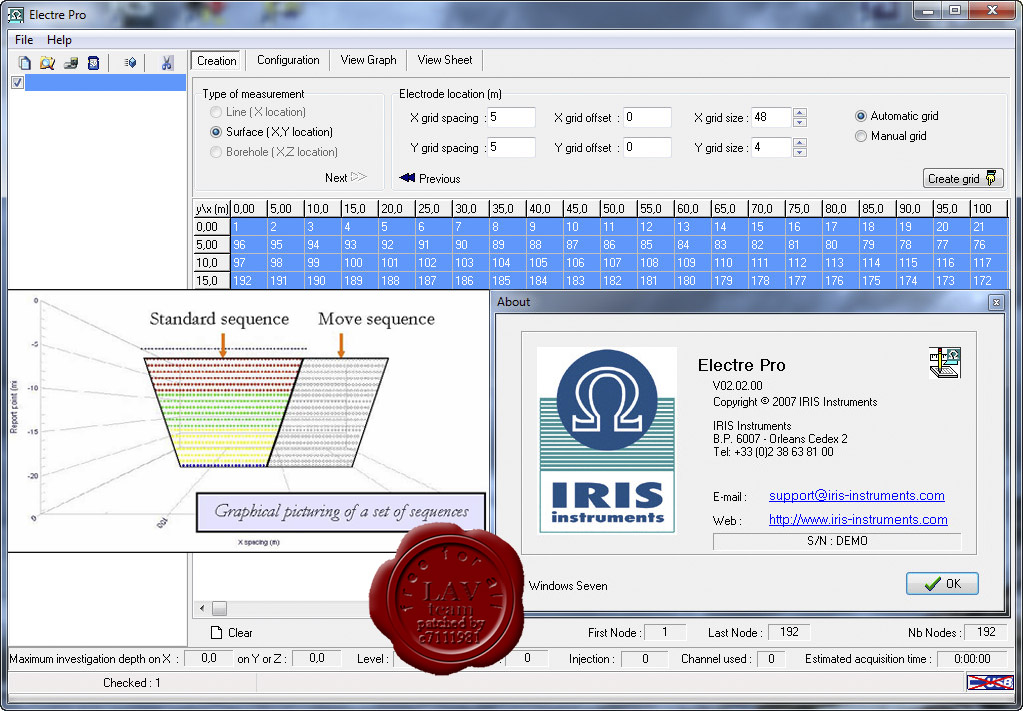Click the crossed-out USB status icon
1023x711 pixels.
[x=990, y=682]
